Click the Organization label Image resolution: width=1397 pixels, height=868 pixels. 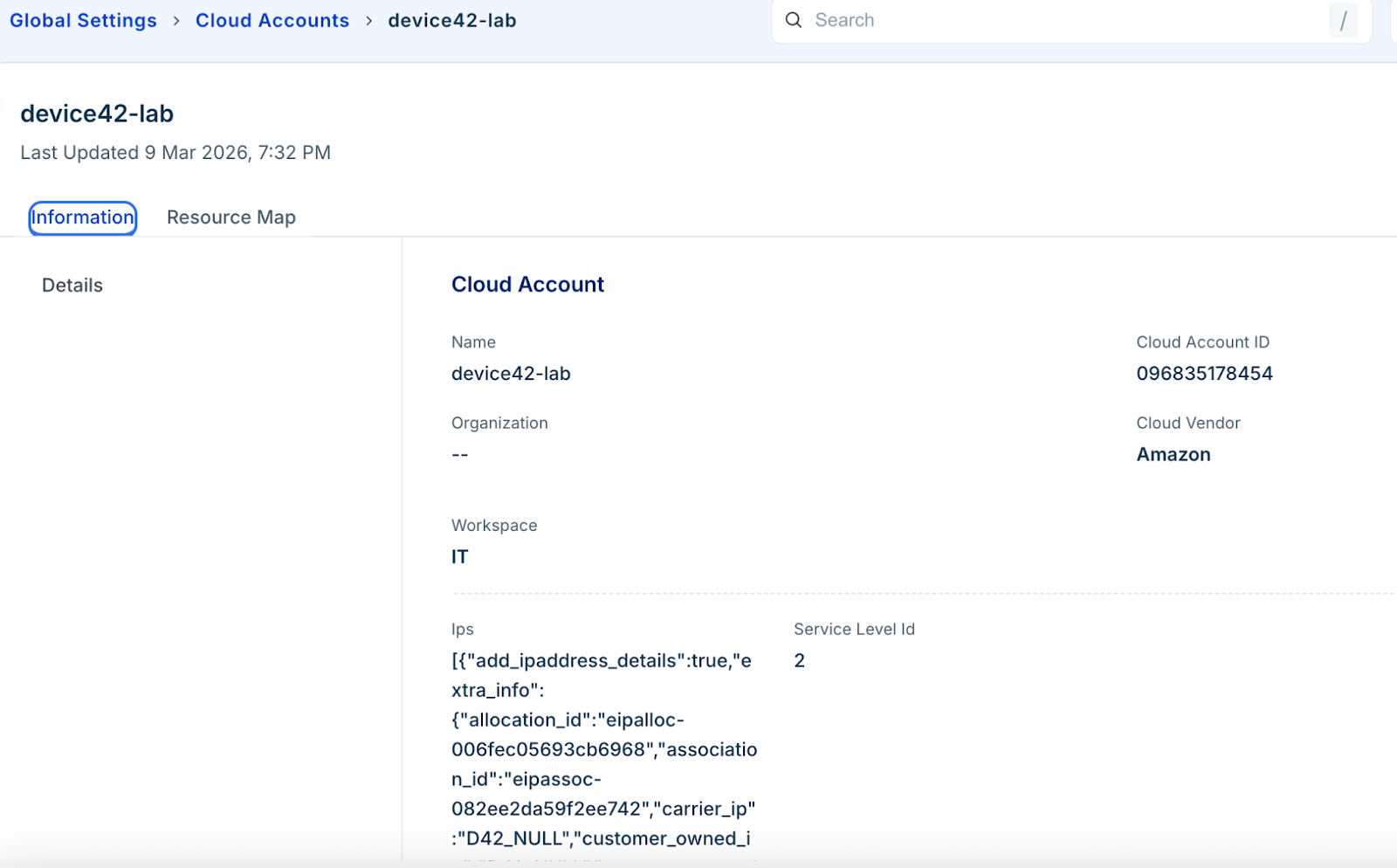499,424
